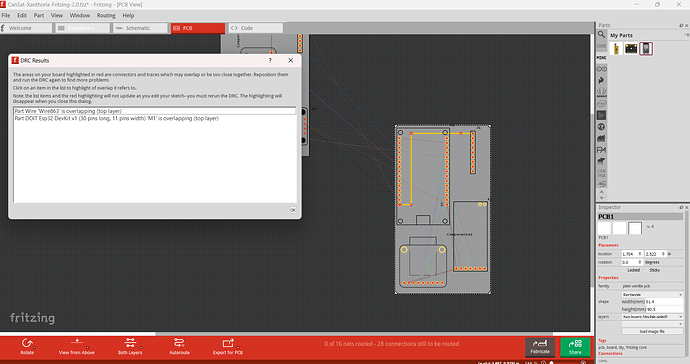Click the Fabricate button
The image size is (690, 364).
[x=540, y=347]
